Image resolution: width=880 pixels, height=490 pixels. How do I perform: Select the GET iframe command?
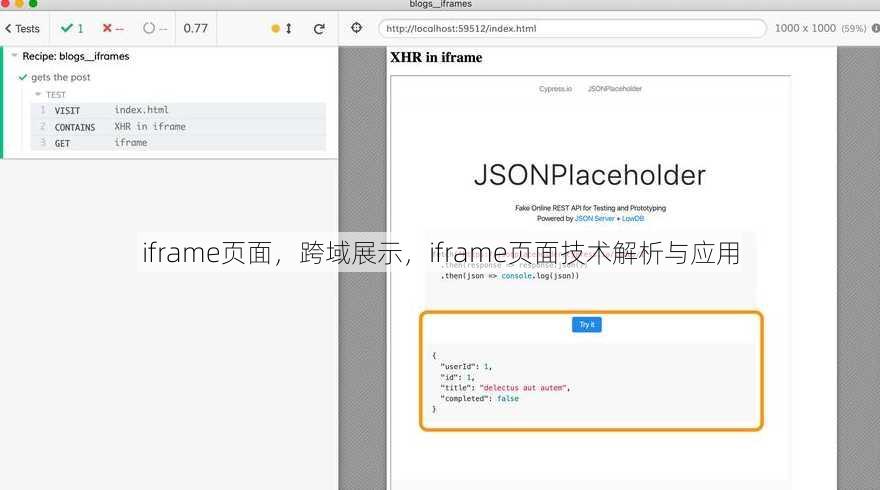[178, 143]
